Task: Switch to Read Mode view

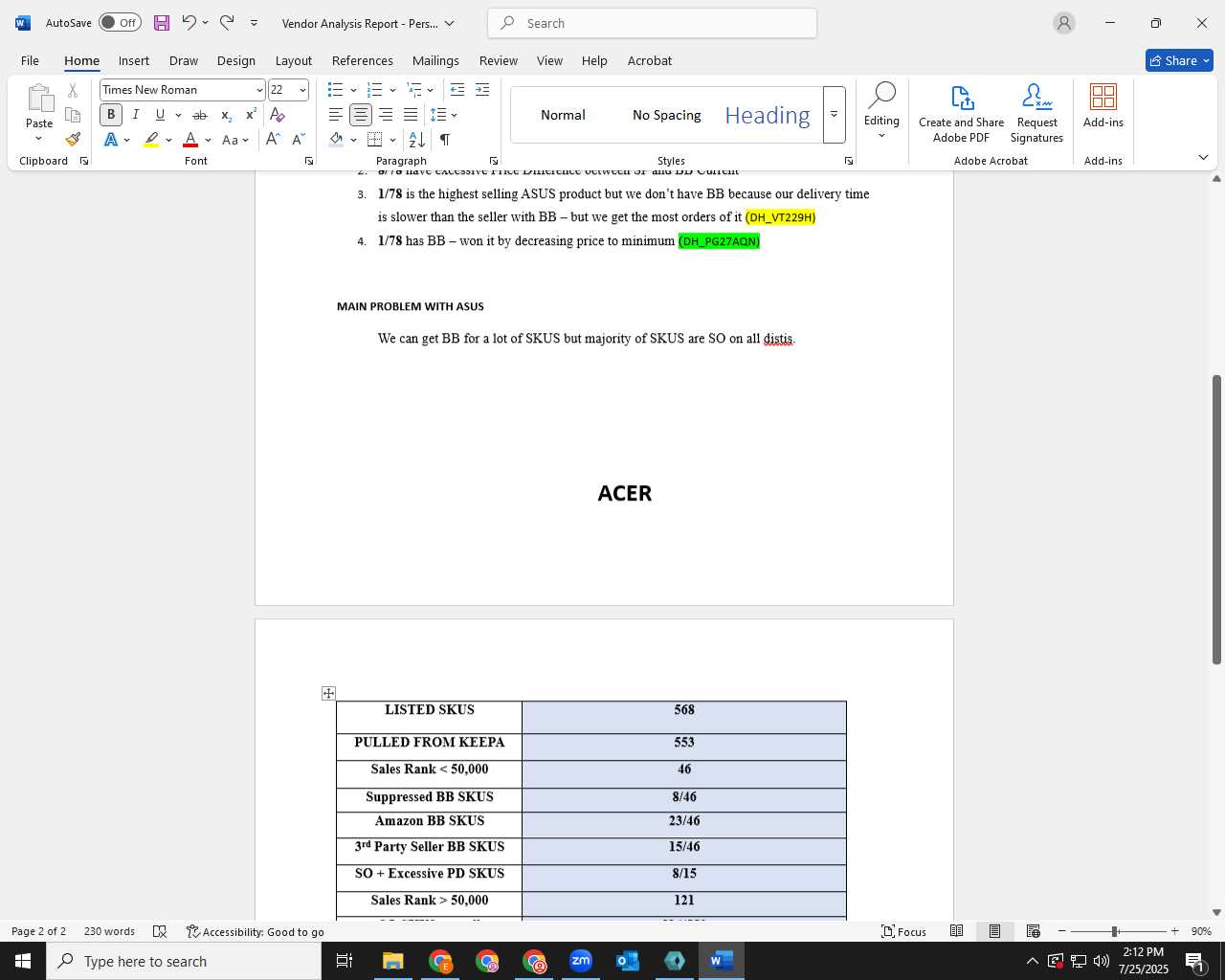Action: [956, 931]
